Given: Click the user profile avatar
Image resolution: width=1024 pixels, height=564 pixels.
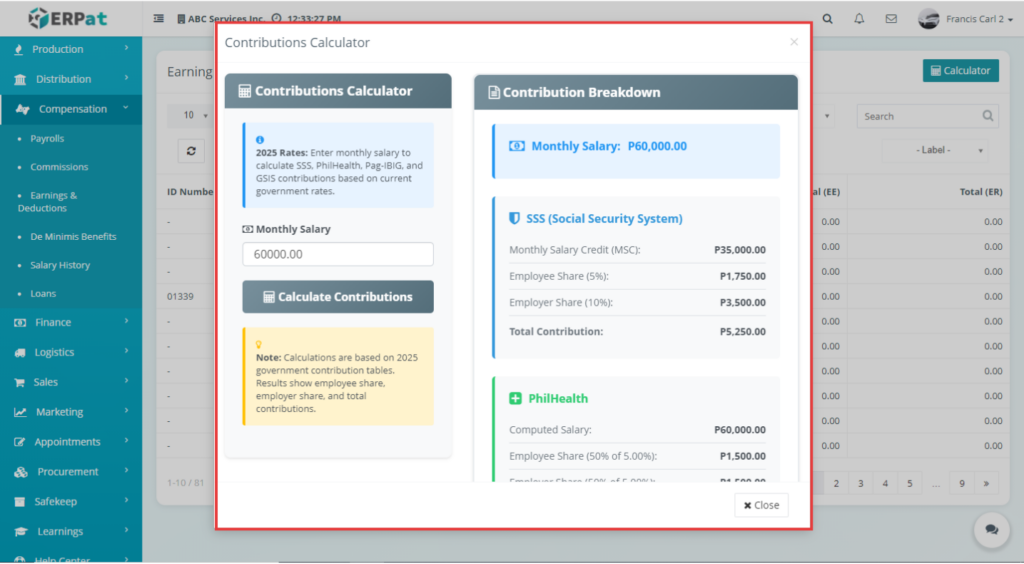Looking at the screenshot, I should pos(928,19).
